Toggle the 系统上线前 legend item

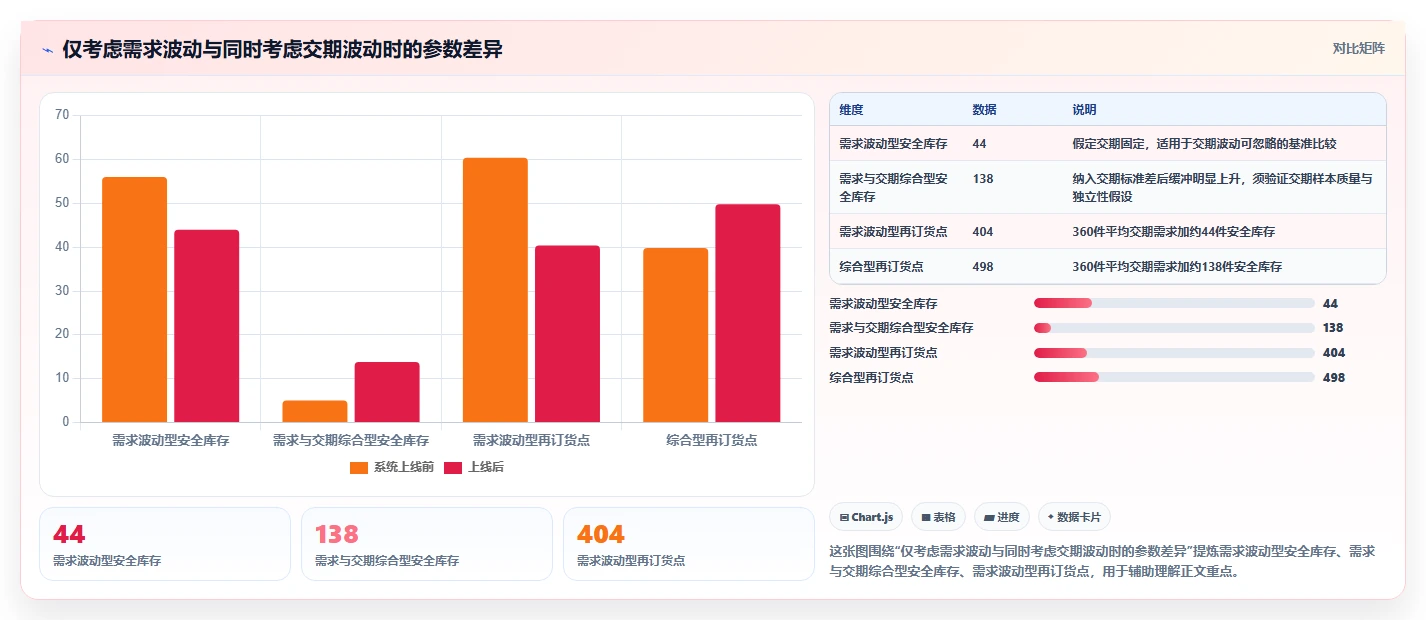point(391,467)
